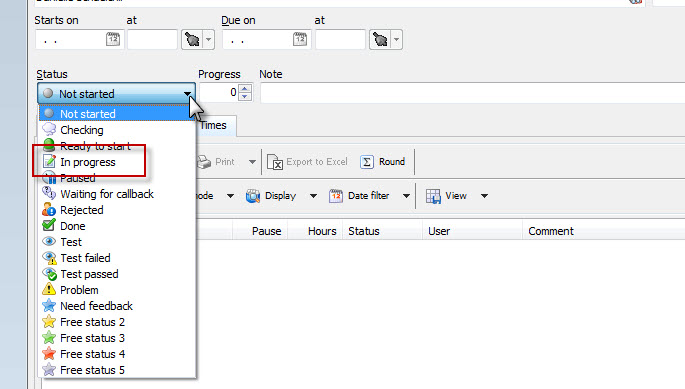The image size is (685, 389).
Task: Pick Free status 5
Action: click(117, 370)
